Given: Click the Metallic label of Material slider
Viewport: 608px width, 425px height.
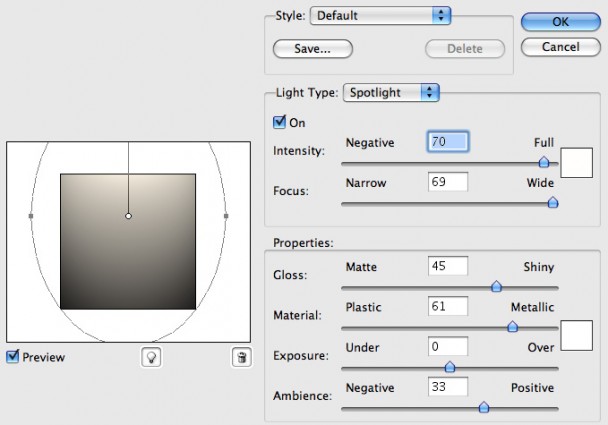Looking at the screenshot, I should [532, 307].
